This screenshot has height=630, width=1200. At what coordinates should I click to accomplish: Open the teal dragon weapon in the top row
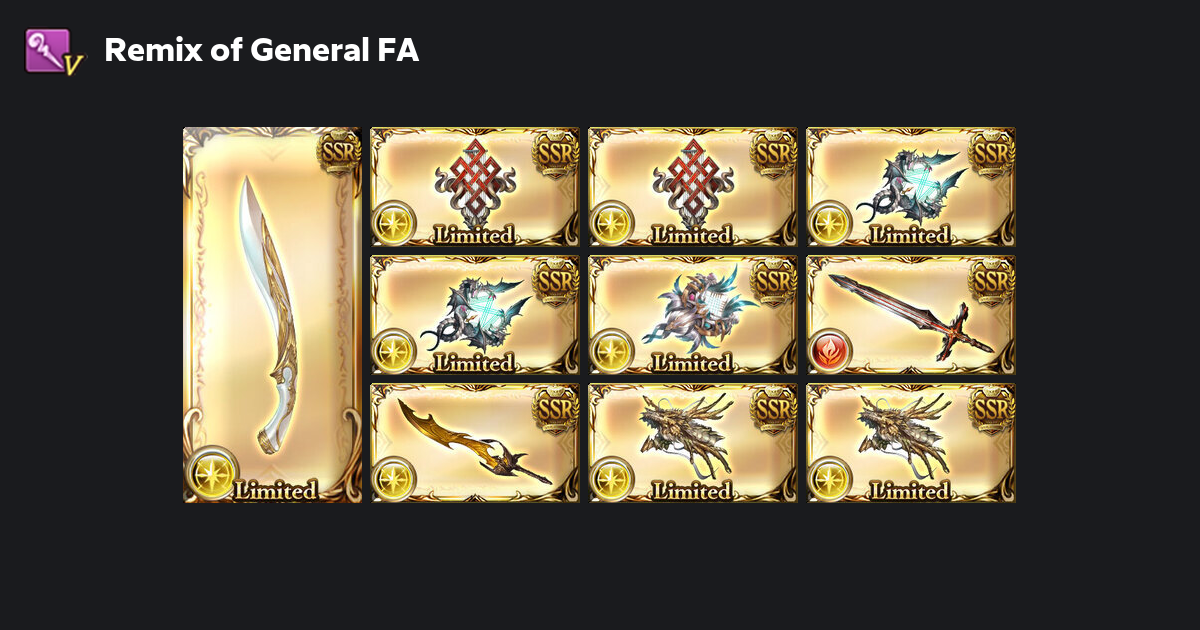point(911,187)
